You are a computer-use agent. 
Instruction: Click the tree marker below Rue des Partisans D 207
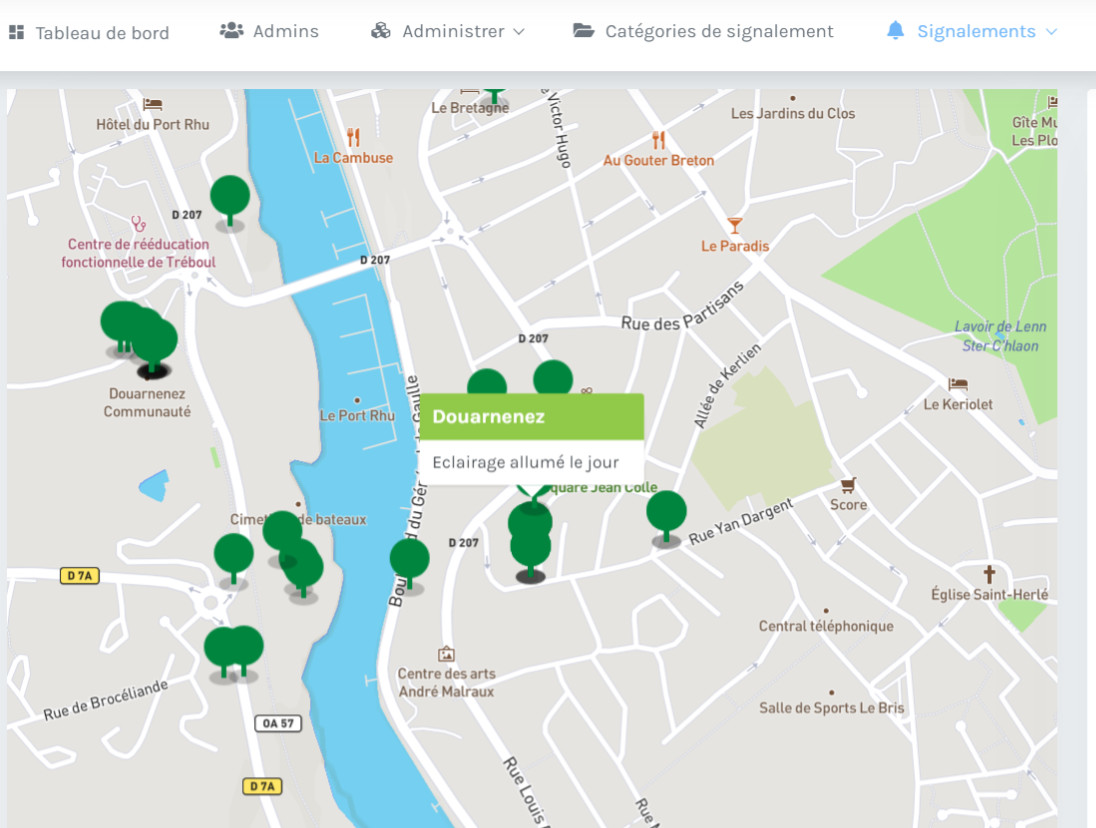(553, 378)
